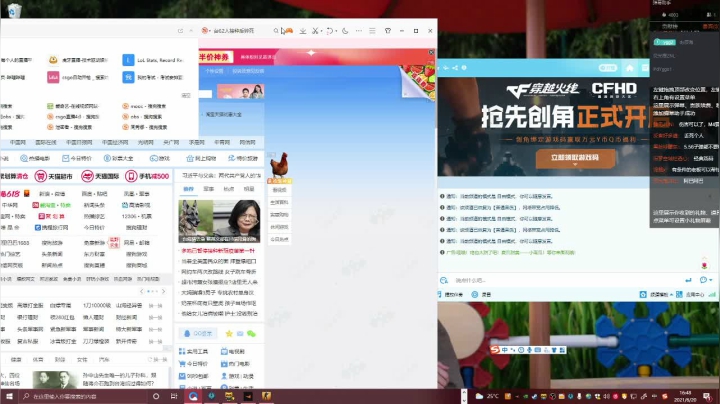Go to previous page of site list
Screen dimensions: 720x404
[x=142, y=292]
